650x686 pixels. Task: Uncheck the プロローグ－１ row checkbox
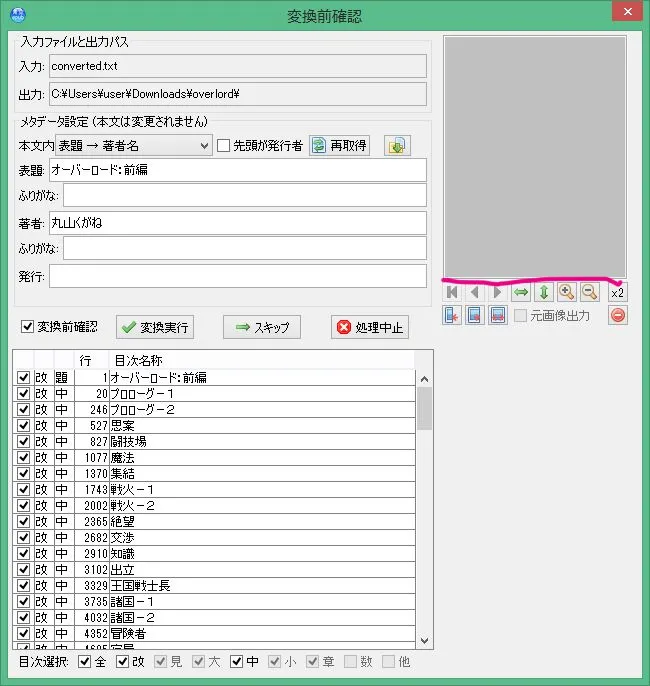tap(23, 393)
